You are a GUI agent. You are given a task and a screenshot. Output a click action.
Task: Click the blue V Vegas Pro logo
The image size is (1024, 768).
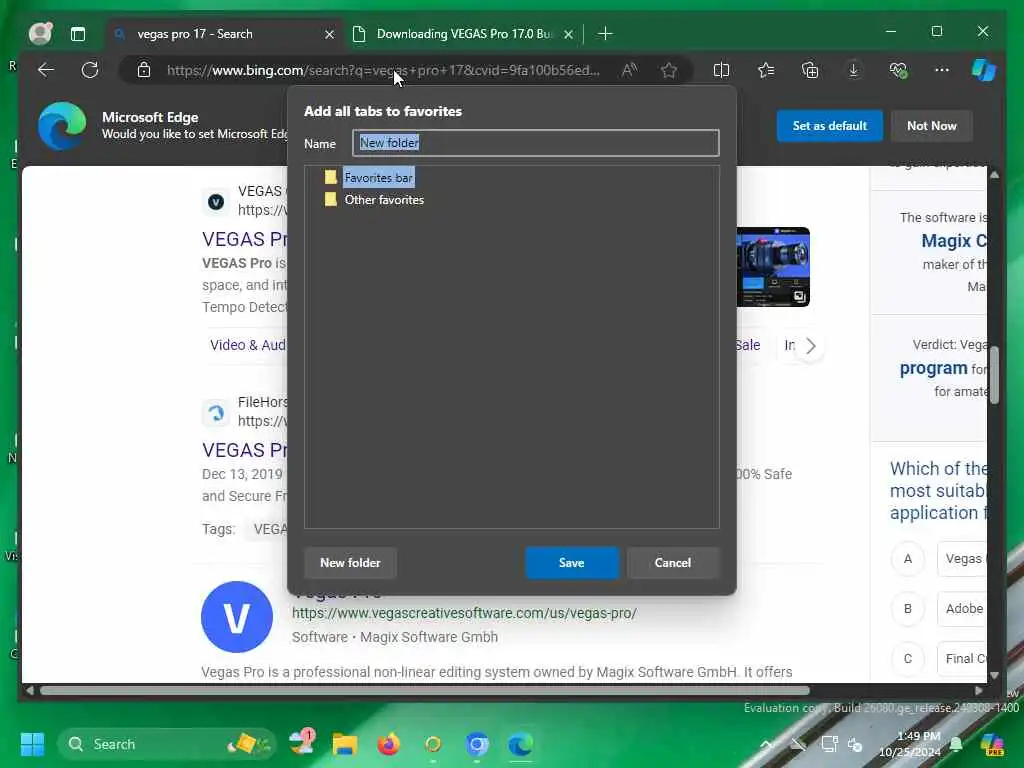click(236, 616)
